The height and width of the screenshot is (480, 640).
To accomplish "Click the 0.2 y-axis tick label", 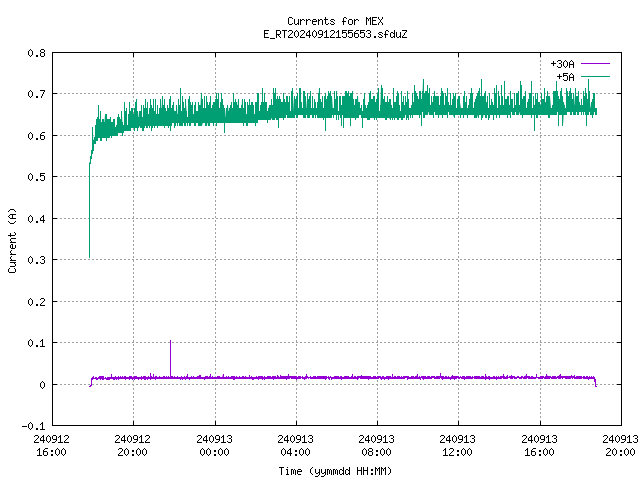I will (36, 302).
